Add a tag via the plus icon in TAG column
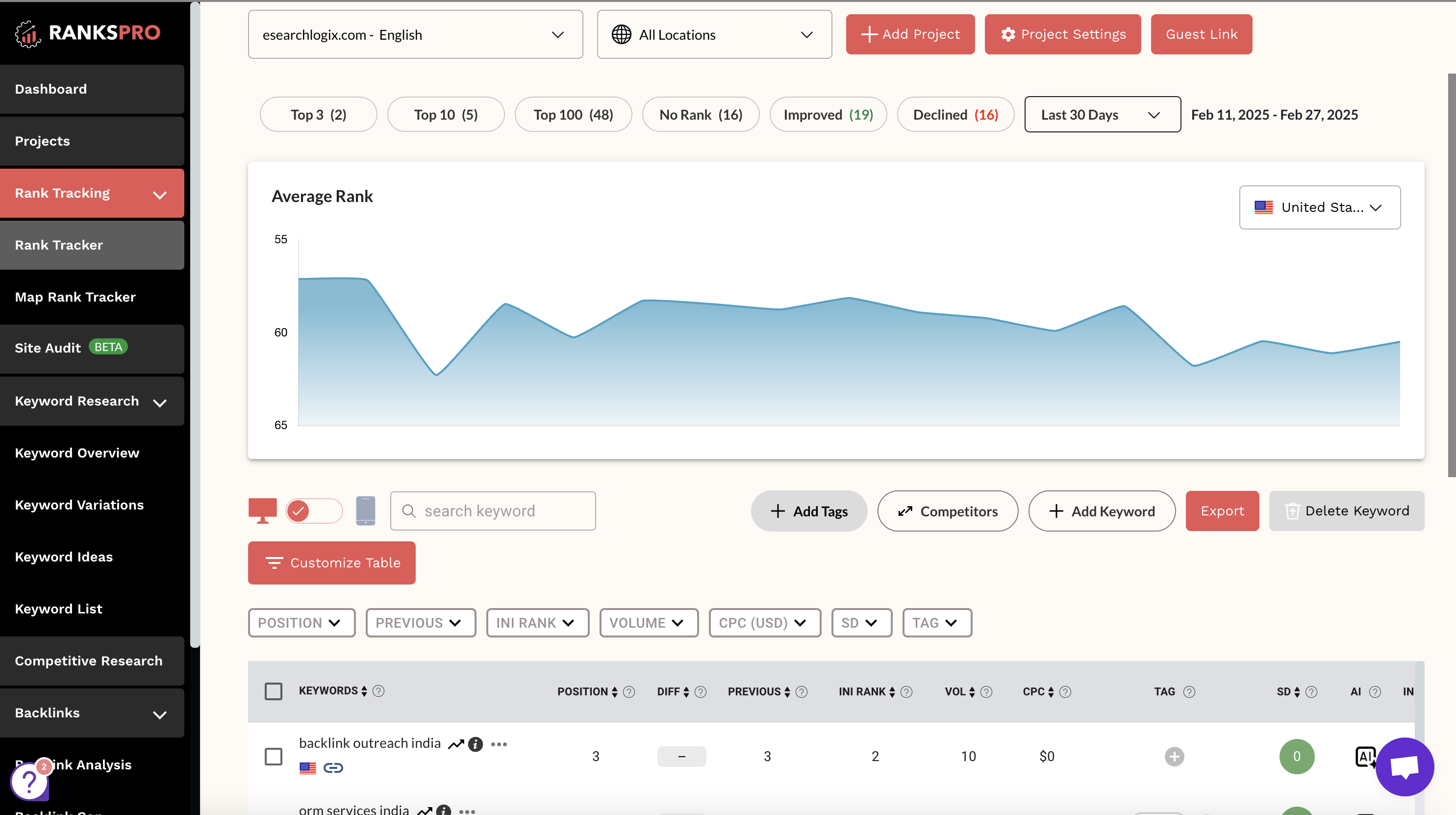This screenshot has height=815, width=1456. 1175,756
